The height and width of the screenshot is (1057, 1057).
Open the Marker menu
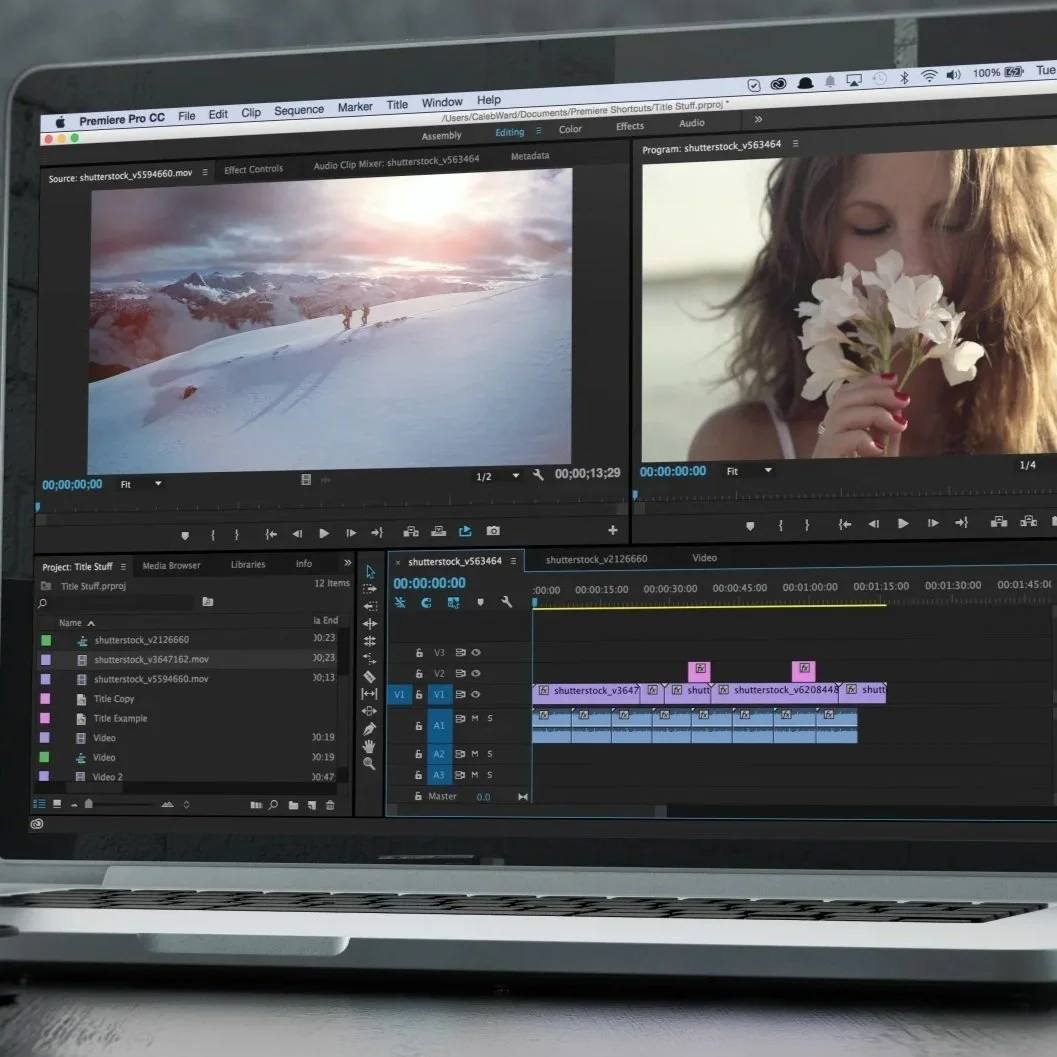[355, 107]
